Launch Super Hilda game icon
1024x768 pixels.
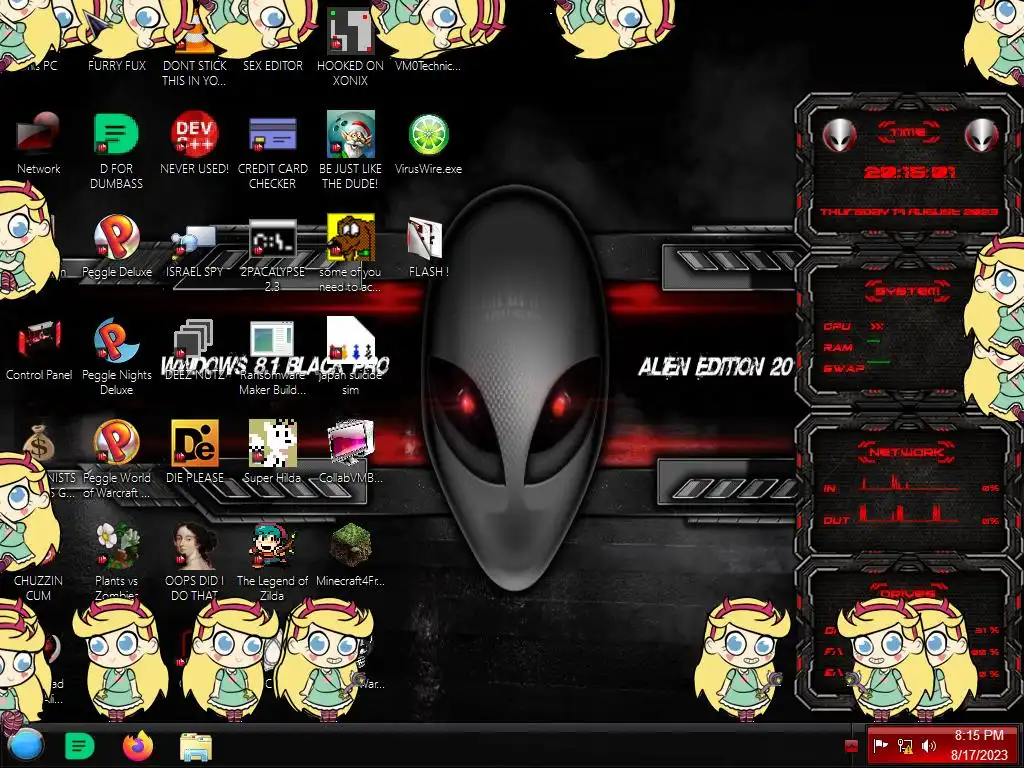272,443
